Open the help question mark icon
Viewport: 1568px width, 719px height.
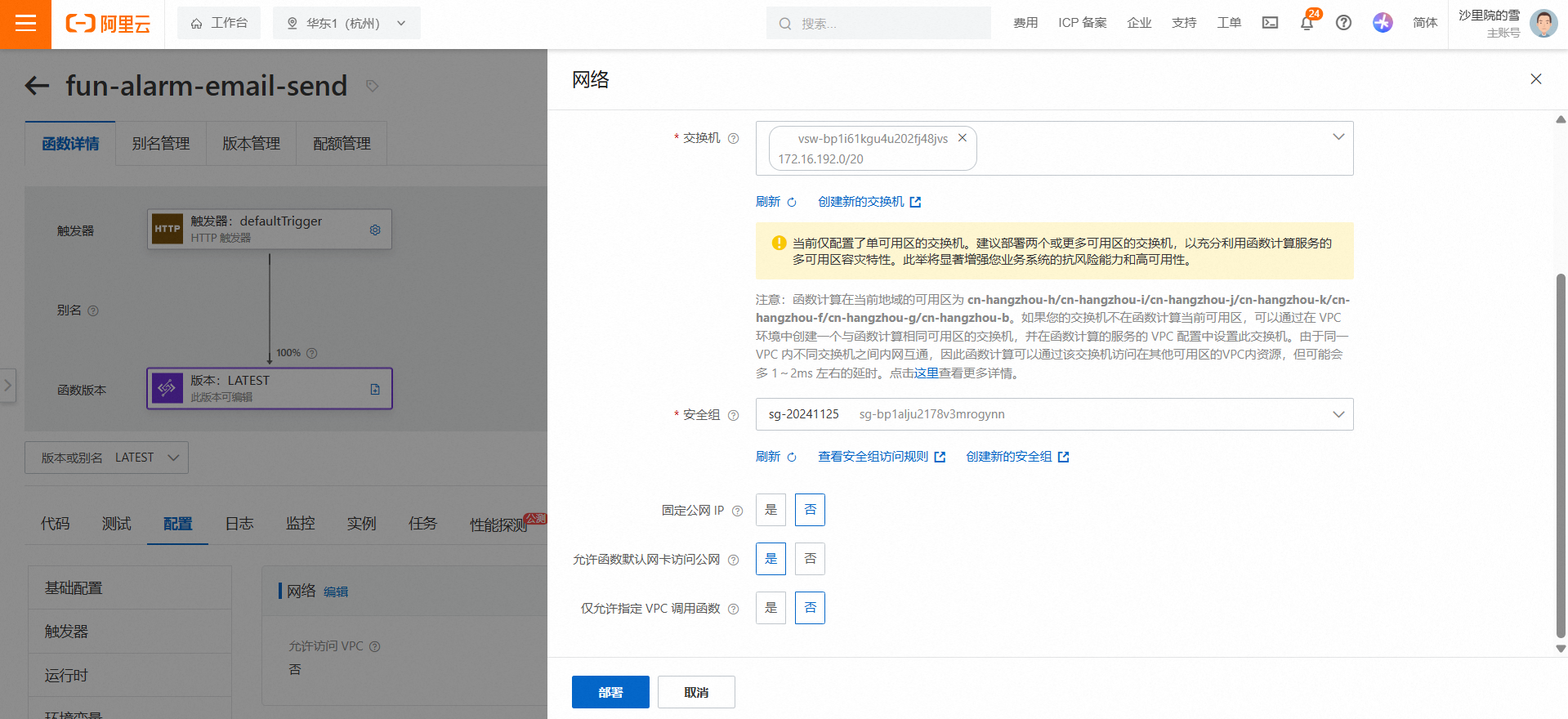click(x=1343, y=23)
